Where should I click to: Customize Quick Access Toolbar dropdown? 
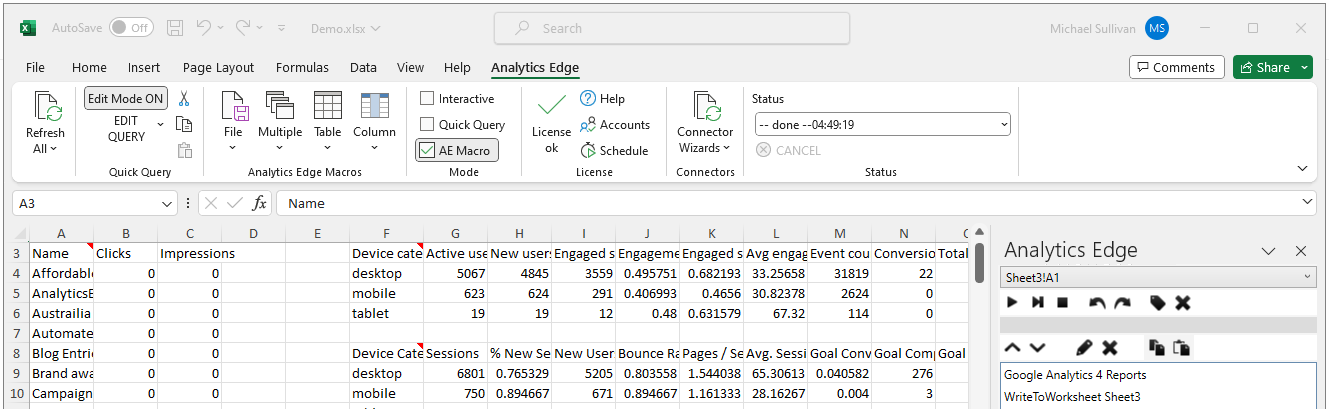[x=281, y=28]
